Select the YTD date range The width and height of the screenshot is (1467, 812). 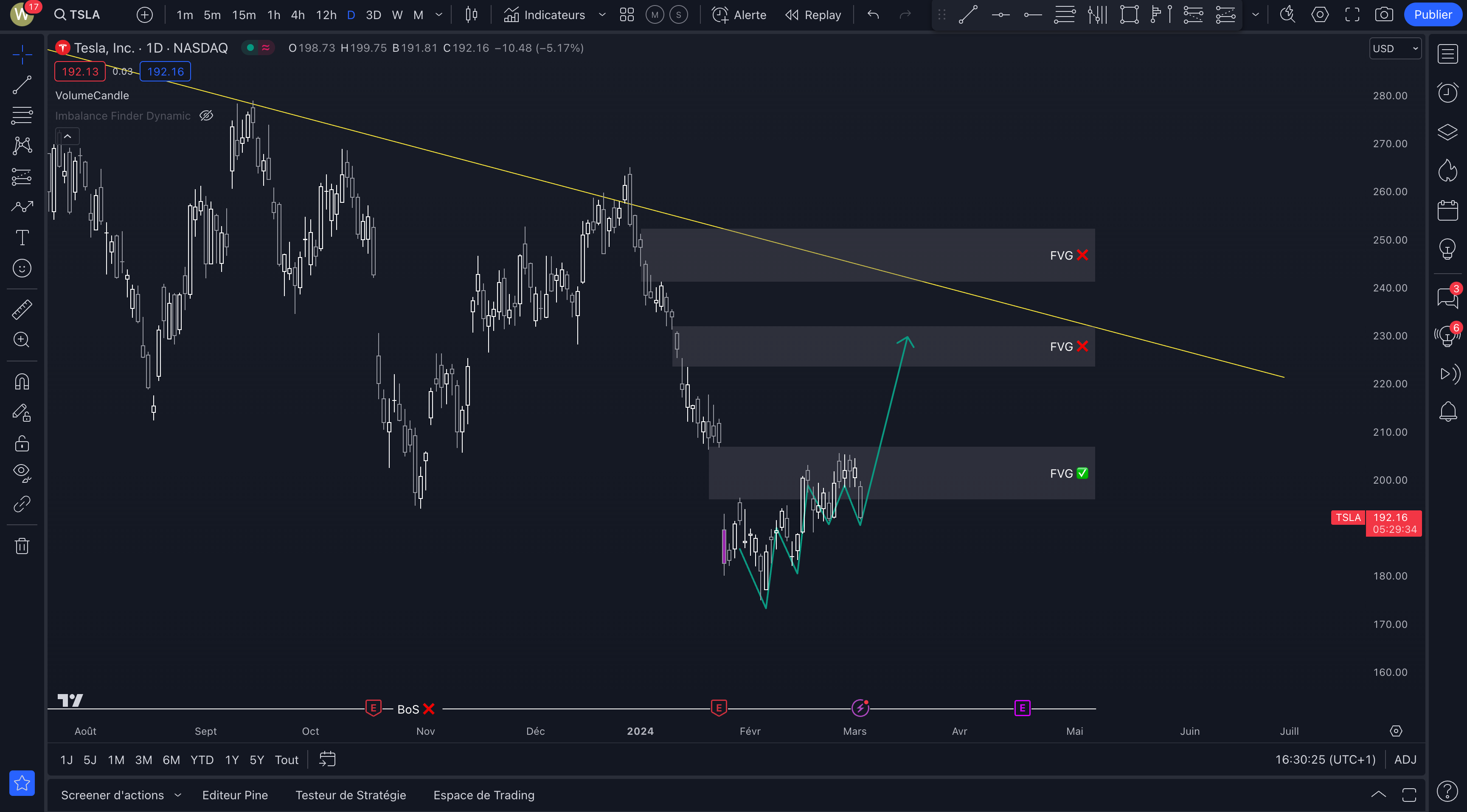click(x=202, y=760)
